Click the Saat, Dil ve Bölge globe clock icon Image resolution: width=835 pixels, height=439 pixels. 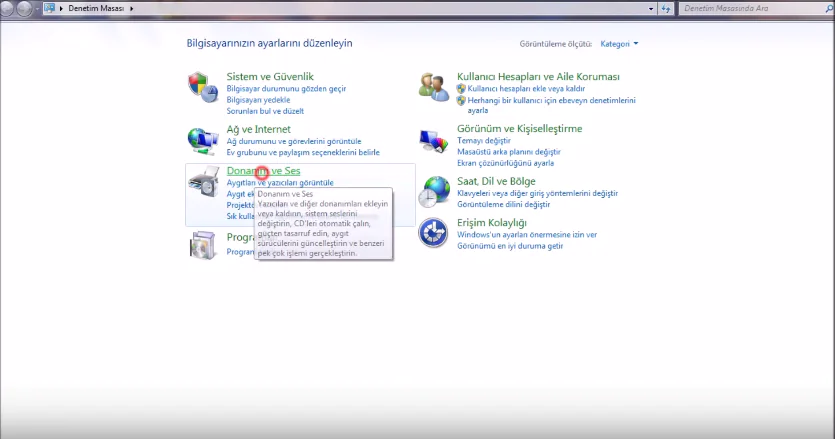click(433, 192)
